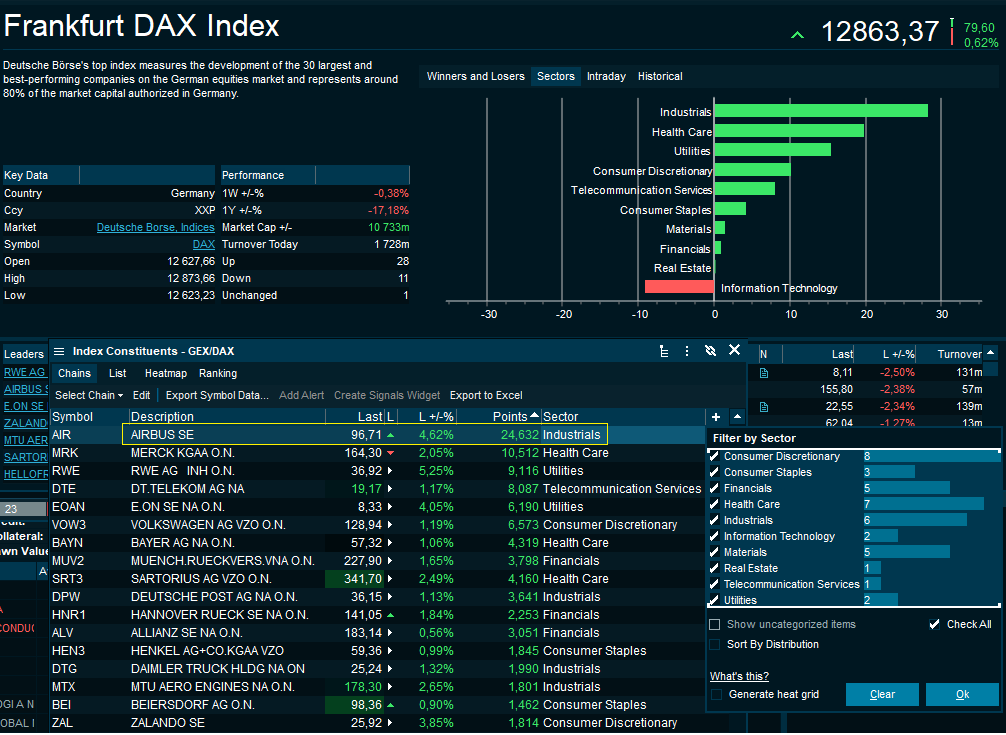Follow the Deutsche Borse, Indices link
1006x735 pixels.
(155, 227)
